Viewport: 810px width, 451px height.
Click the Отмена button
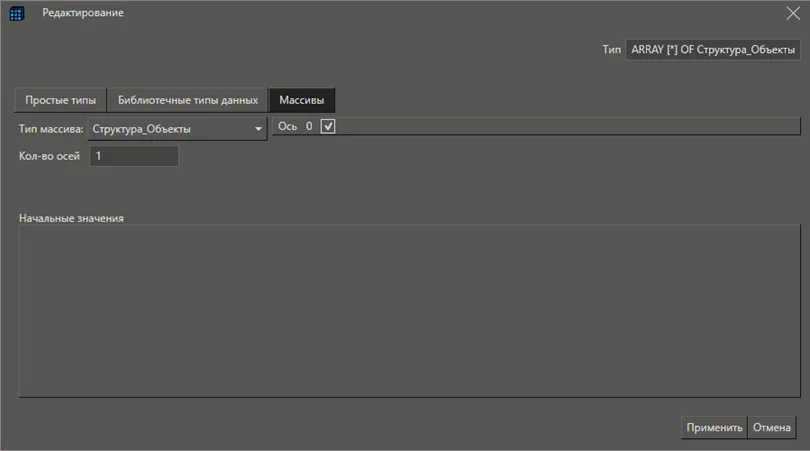(772, 428)
